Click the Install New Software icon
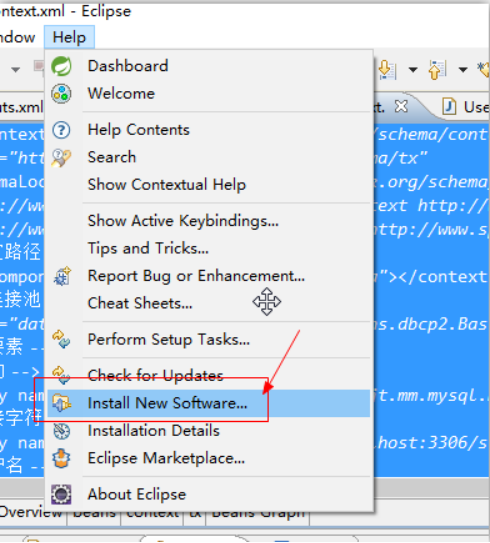This screenshot has width=490, height=543. 62,403
